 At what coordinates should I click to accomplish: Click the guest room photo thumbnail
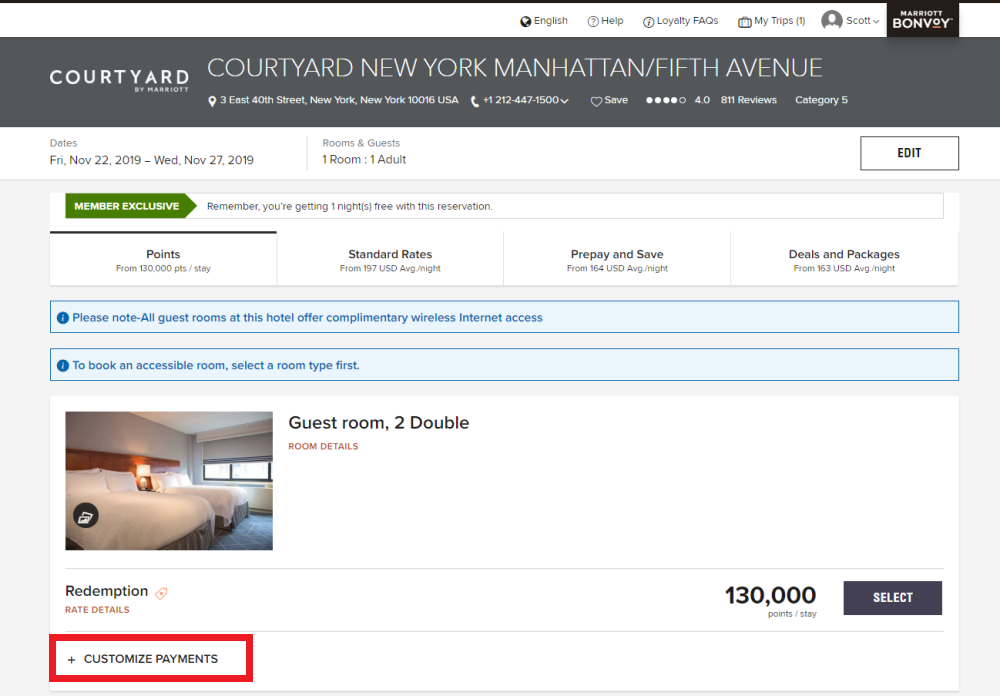(169, 480)
